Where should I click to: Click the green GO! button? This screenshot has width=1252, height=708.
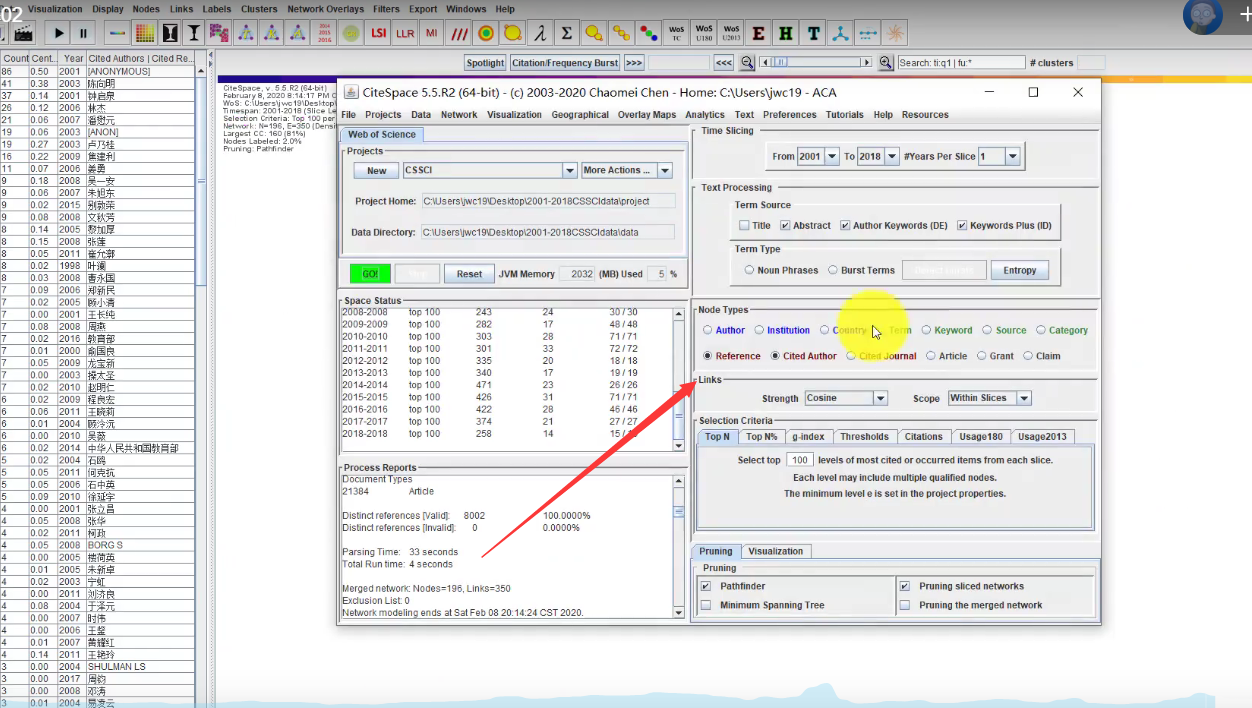(x=370, y=273)
